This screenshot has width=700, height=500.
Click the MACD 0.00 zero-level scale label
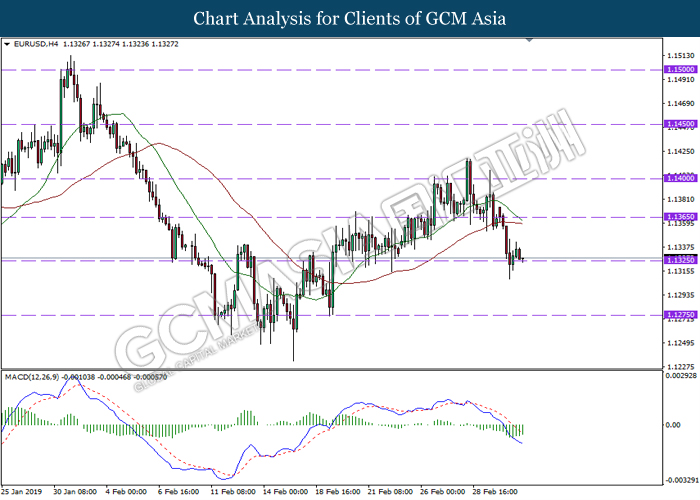point(673,425)
